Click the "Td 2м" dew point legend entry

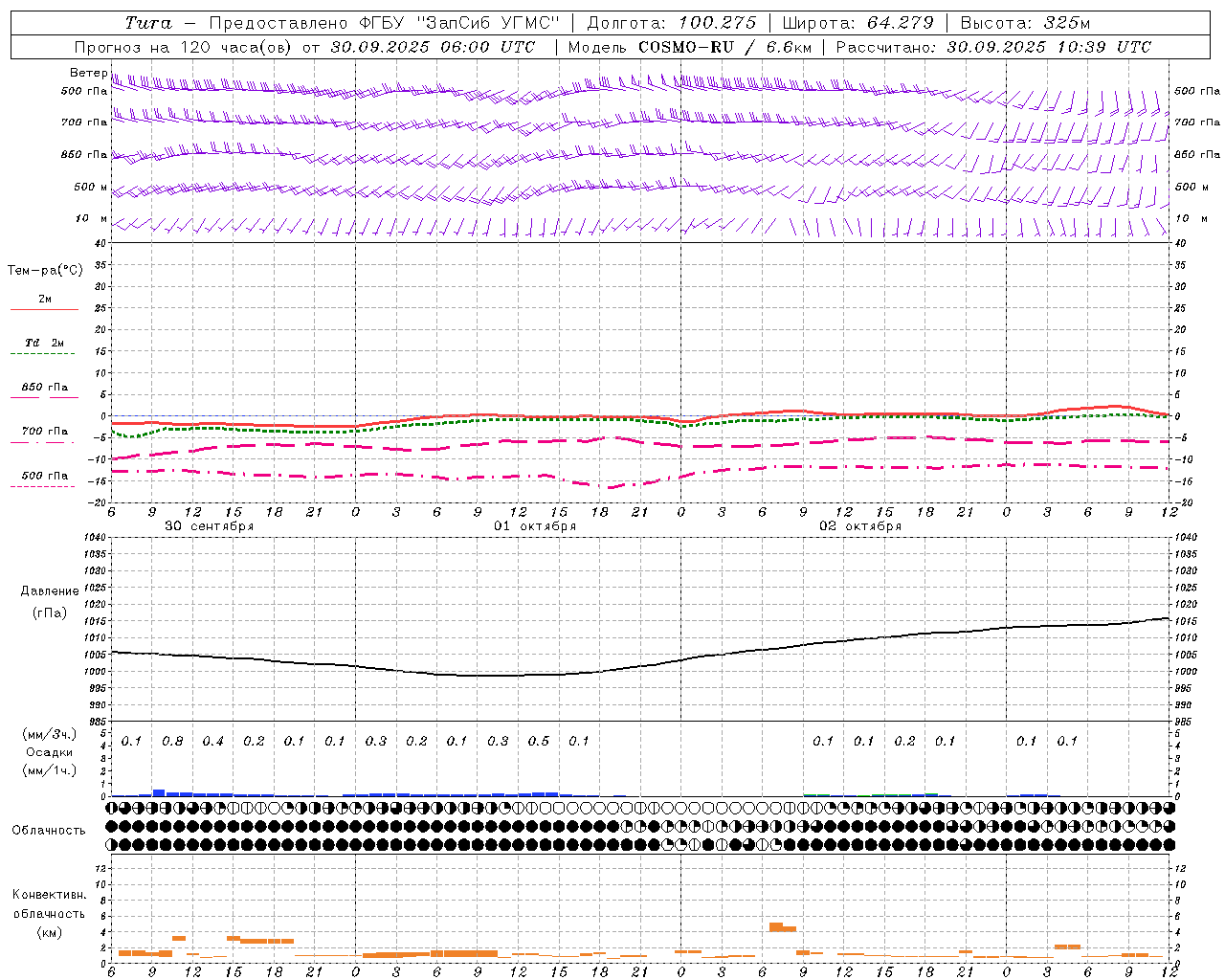[x=45, y=343]
